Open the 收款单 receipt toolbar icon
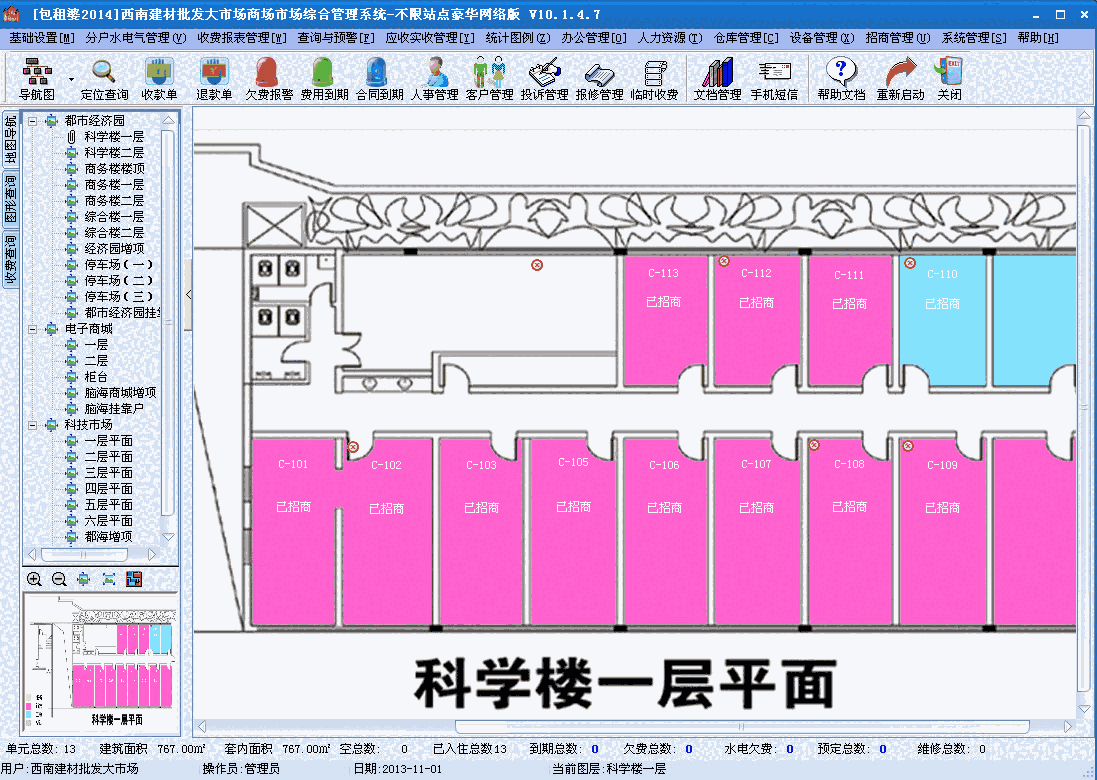This screenshot has width=1097, height=780. 160,78
